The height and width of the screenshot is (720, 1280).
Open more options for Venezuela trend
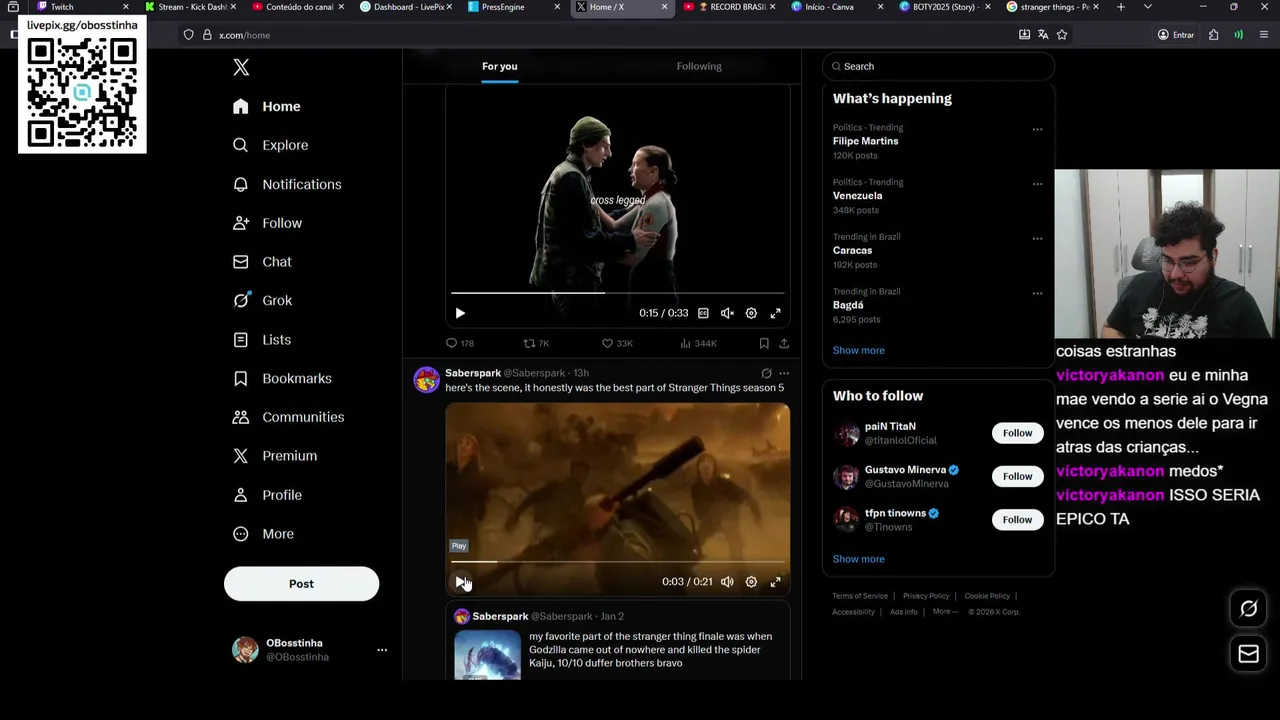[x=1037, y=184]
